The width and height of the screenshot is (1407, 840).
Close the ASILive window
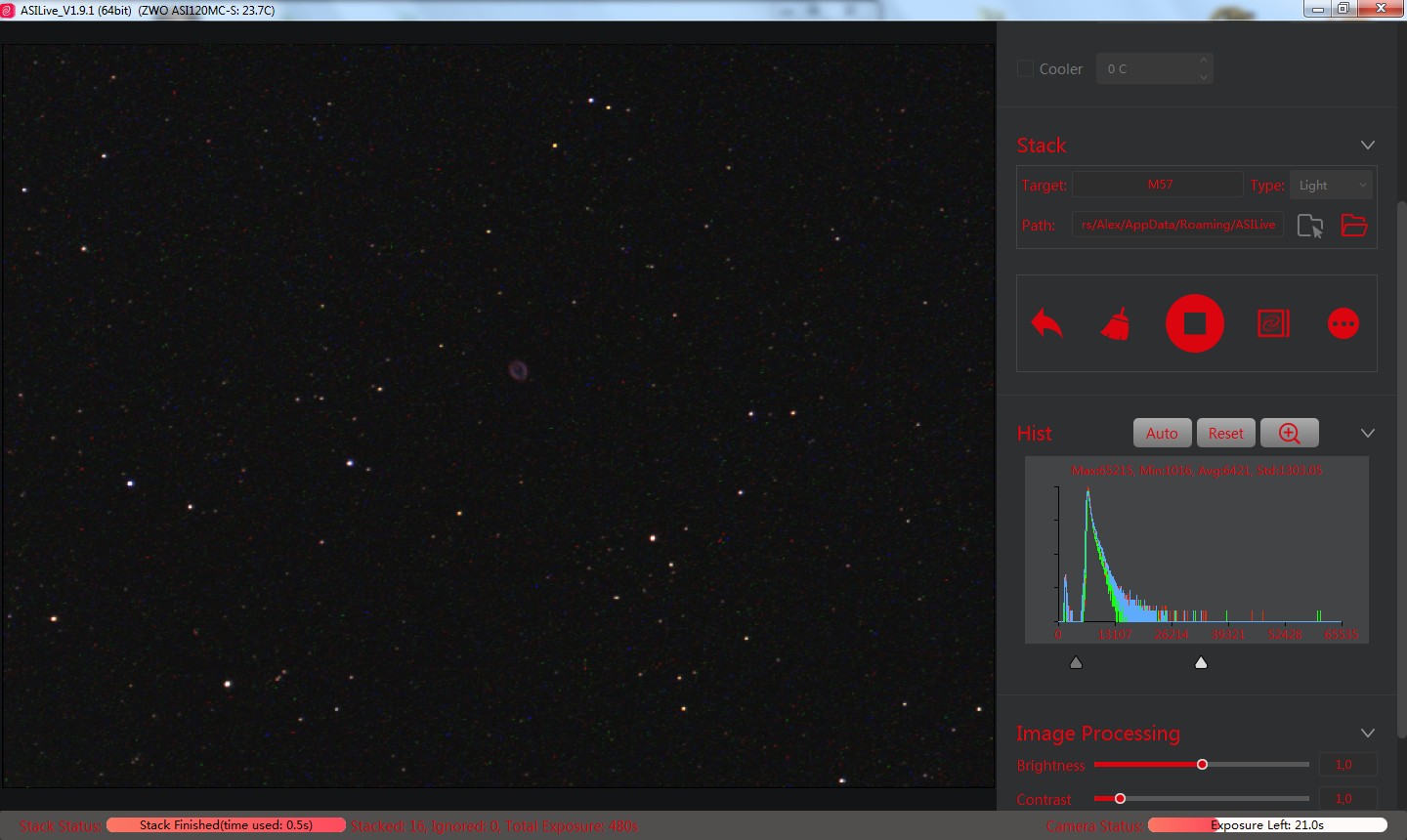click(x=1381, y=9)
